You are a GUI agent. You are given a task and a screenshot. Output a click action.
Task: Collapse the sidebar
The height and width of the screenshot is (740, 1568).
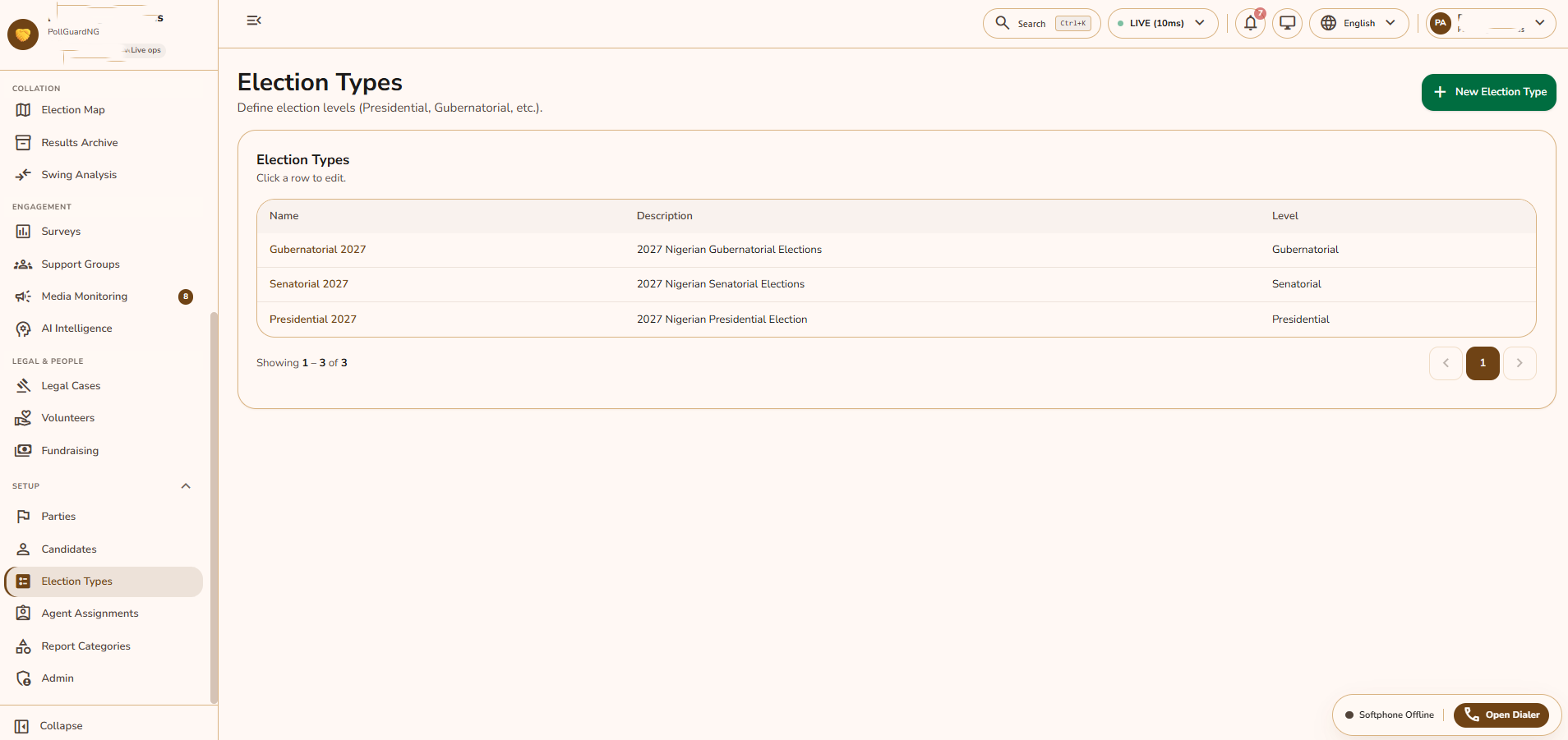click(49, 726)
